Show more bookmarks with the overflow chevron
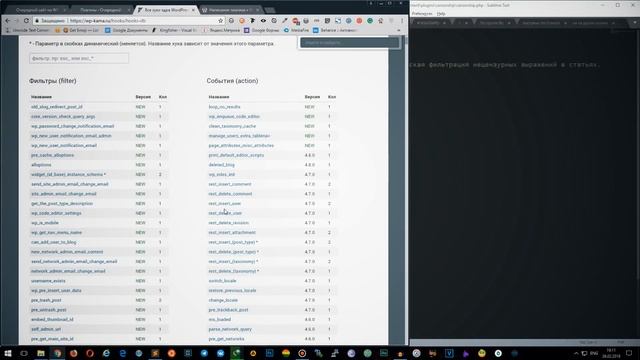640x360 pixels. 399,30
